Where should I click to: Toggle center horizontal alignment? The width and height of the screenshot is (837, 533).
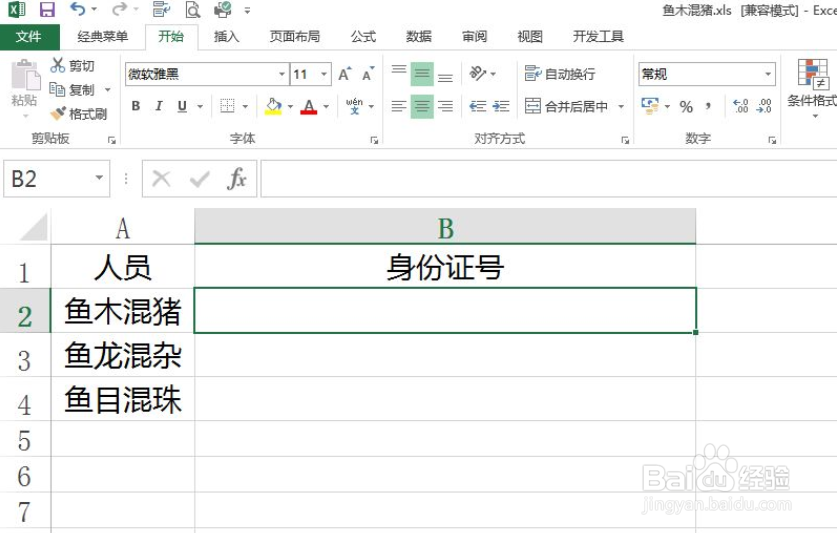coord(422,106)
